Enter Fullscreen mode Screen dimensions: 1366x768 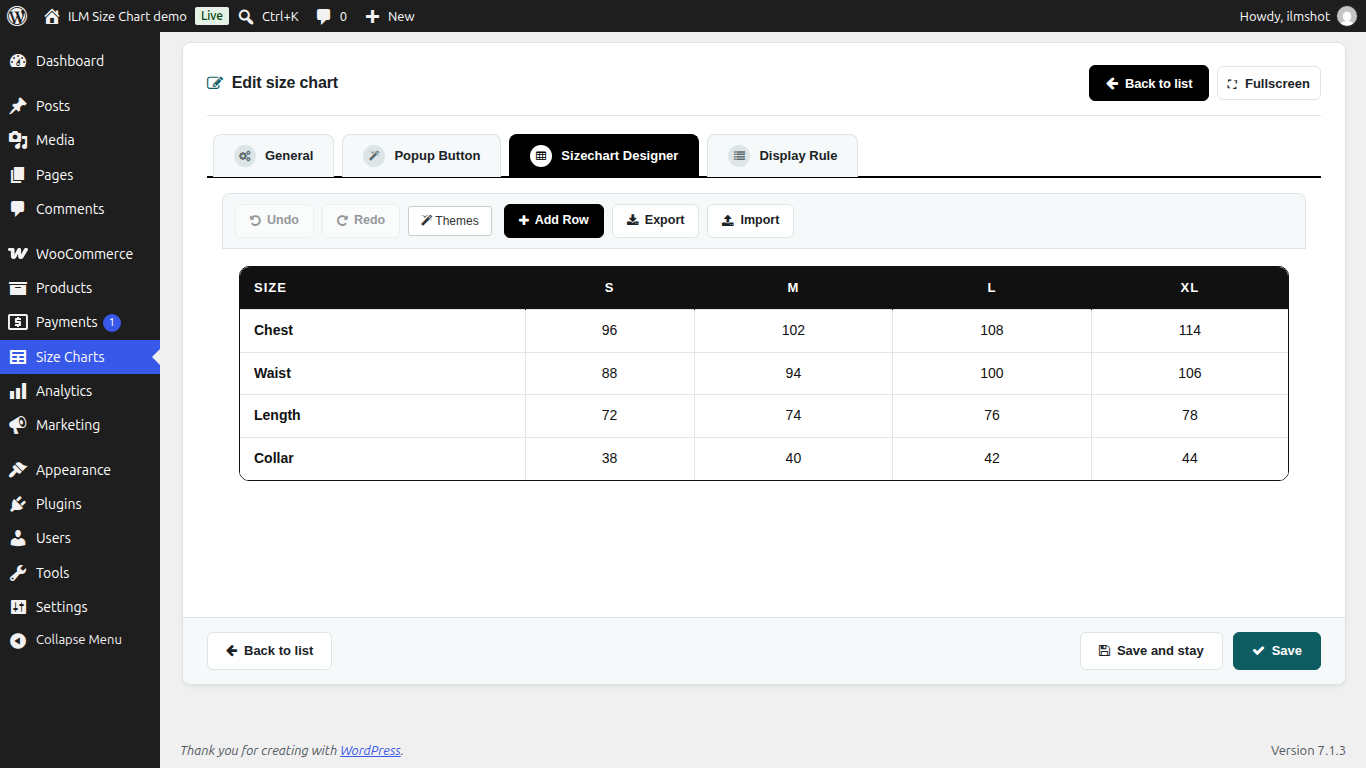pyautogui.click(x=1269, y=83)
